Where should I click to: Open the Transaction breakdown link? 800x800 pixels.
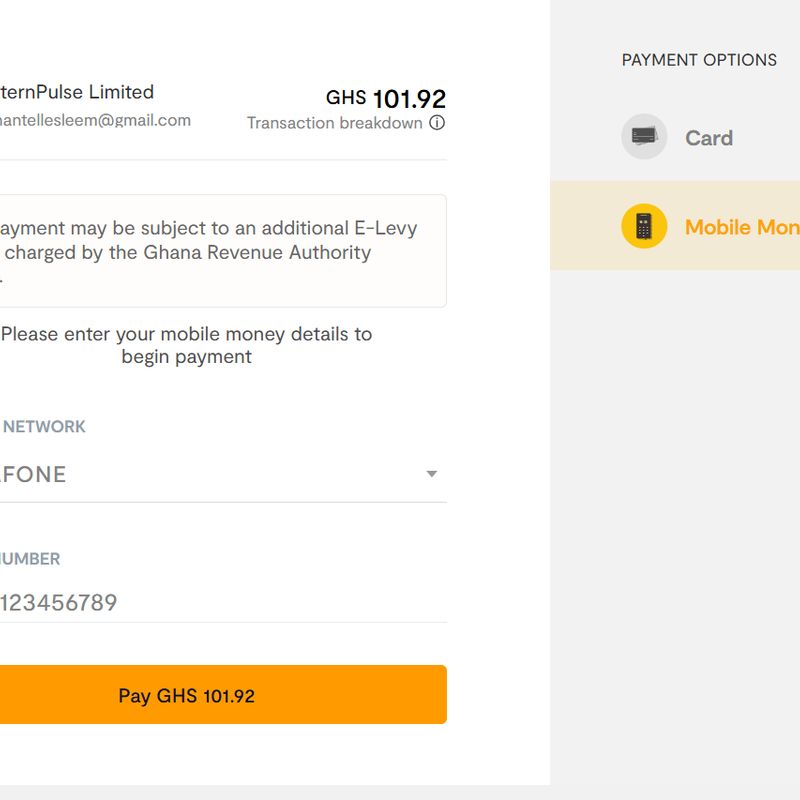pyautogui.click(x=335, y=123)
